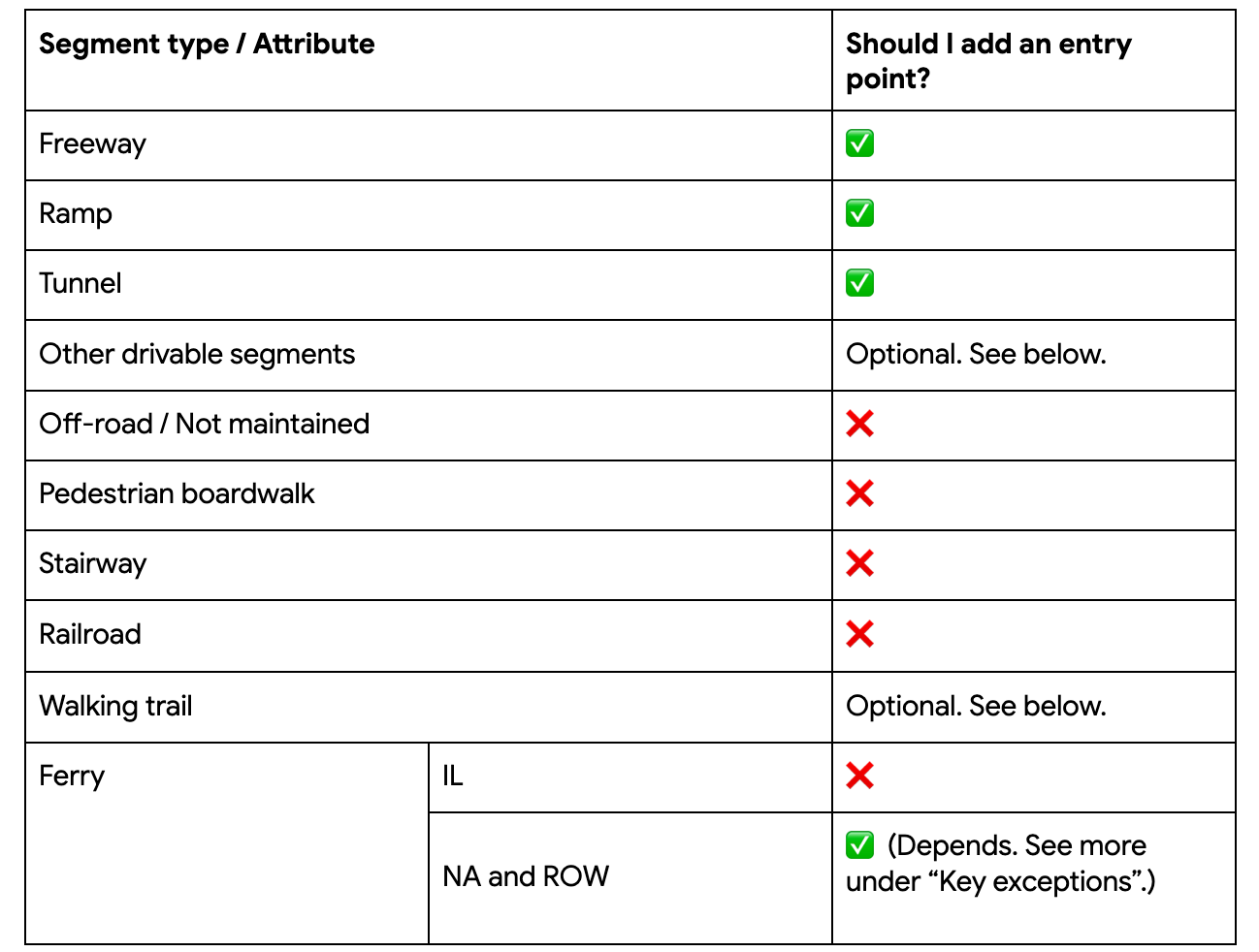Click the 'Other drivable segments' cell

coord(429,355)
